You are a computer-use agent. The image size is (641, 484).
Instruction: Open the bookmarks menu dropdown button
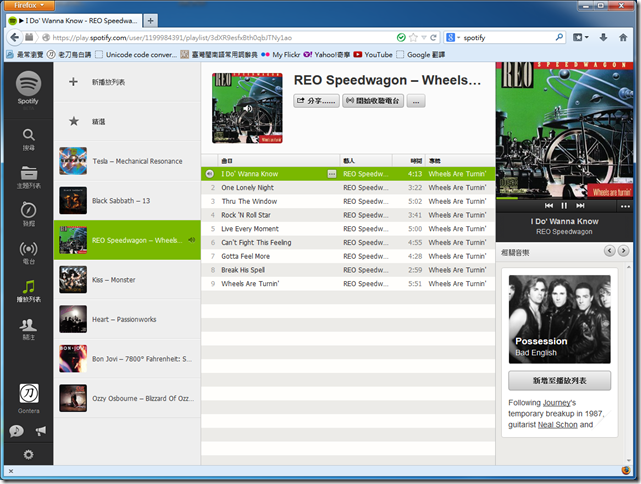(580, 38)
